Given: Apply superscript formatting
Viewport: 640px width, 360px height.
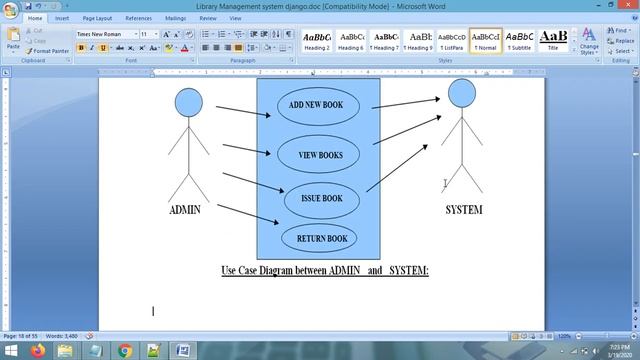Looking at the screenshot, I should click(x=142, y=48).
